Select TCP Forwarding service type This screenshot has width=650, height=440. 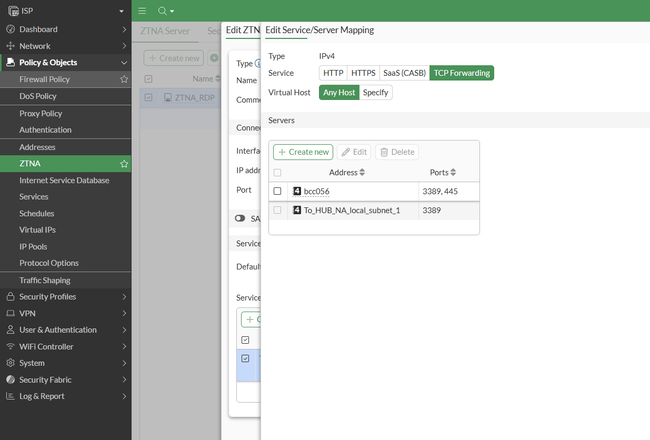pos(462,73)
